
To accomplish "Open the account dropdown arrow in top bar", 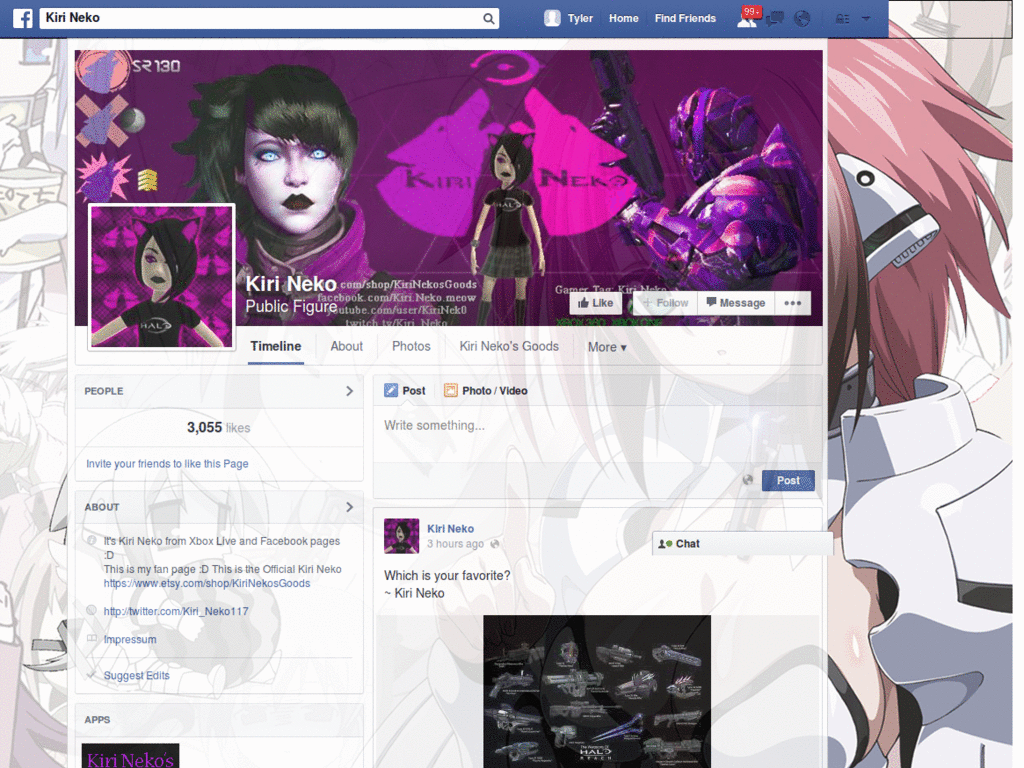I will (x=866, y=18).
